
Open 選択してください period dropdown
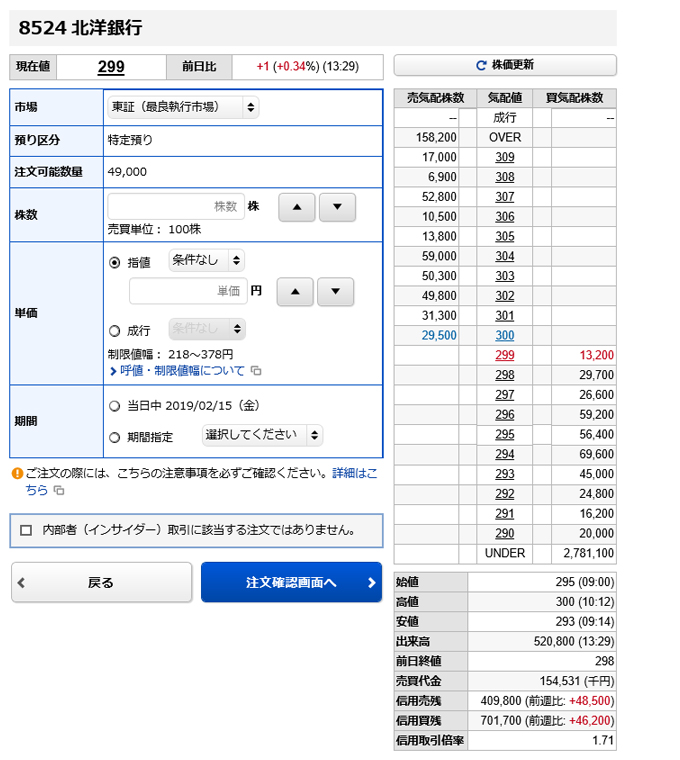coord(262,435)
